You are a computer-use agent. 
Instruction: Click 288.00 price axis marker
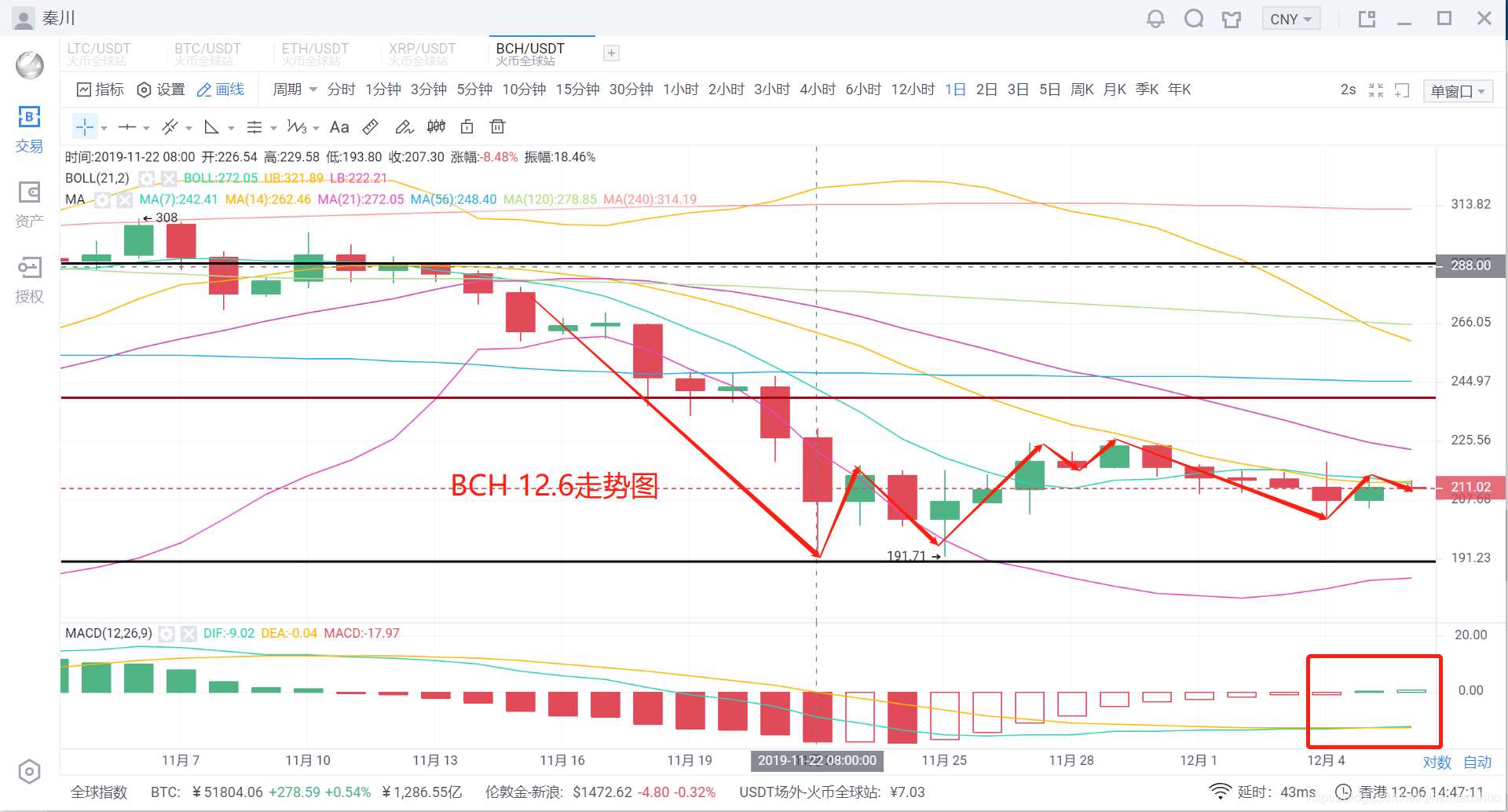pyautogui.click(x=1470, y=265)
